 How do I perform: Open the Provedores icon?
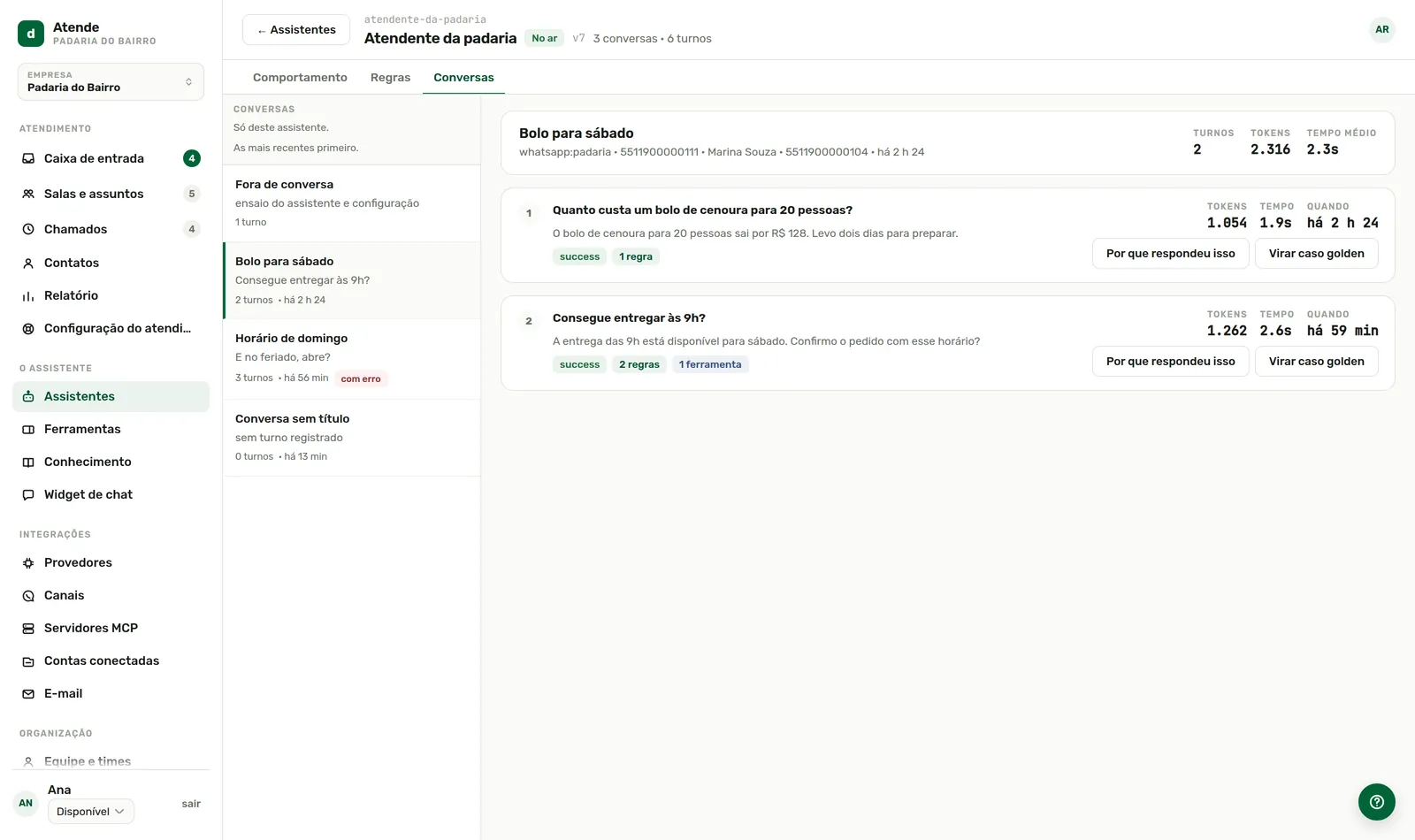pyautogui.click(x=28, y=562)
